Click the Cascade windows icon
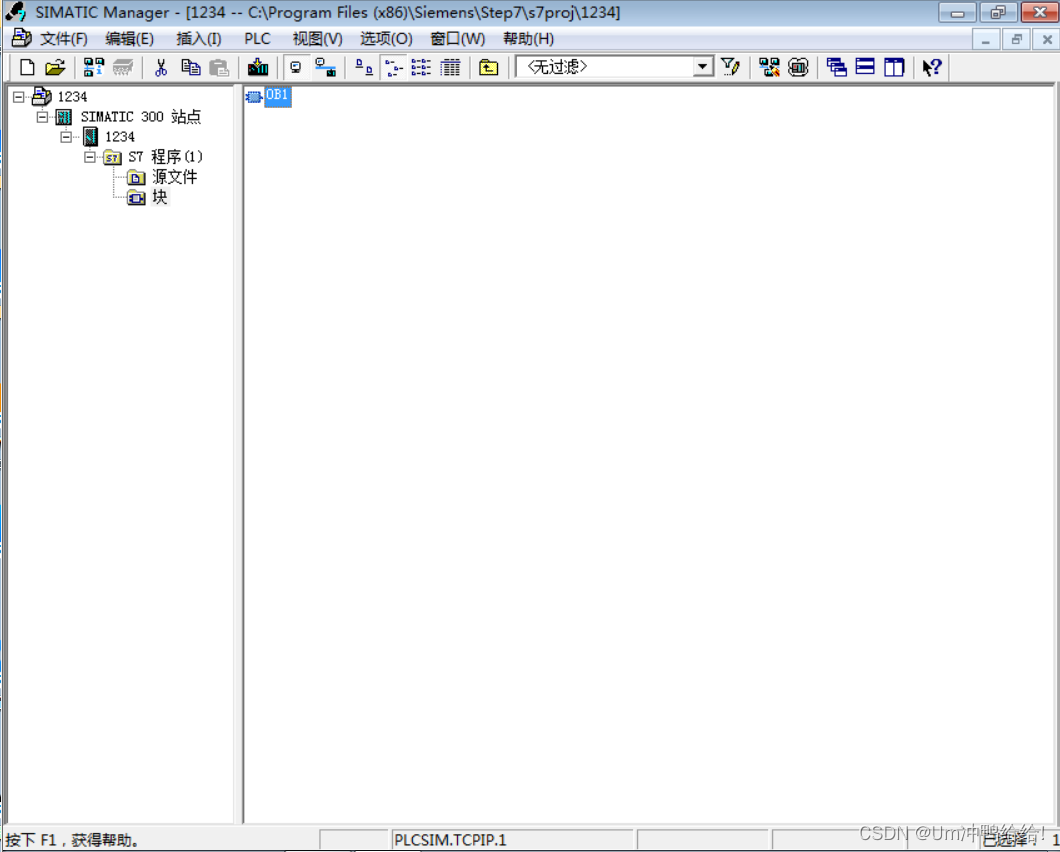This screenshot has width=1060, height=852. point(836,67)
